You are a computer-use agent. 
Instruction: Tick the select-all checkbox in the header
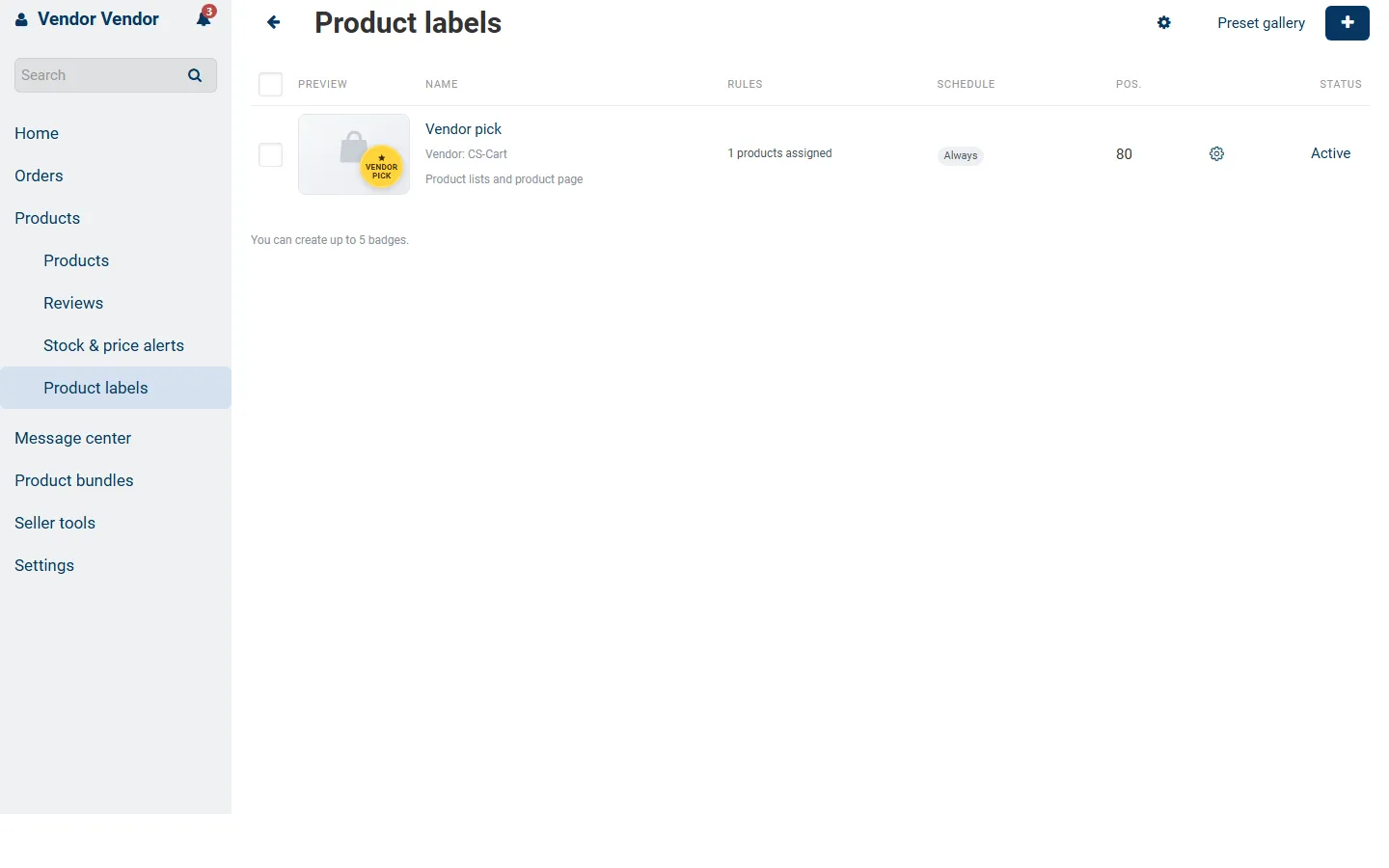coord(270,85)
